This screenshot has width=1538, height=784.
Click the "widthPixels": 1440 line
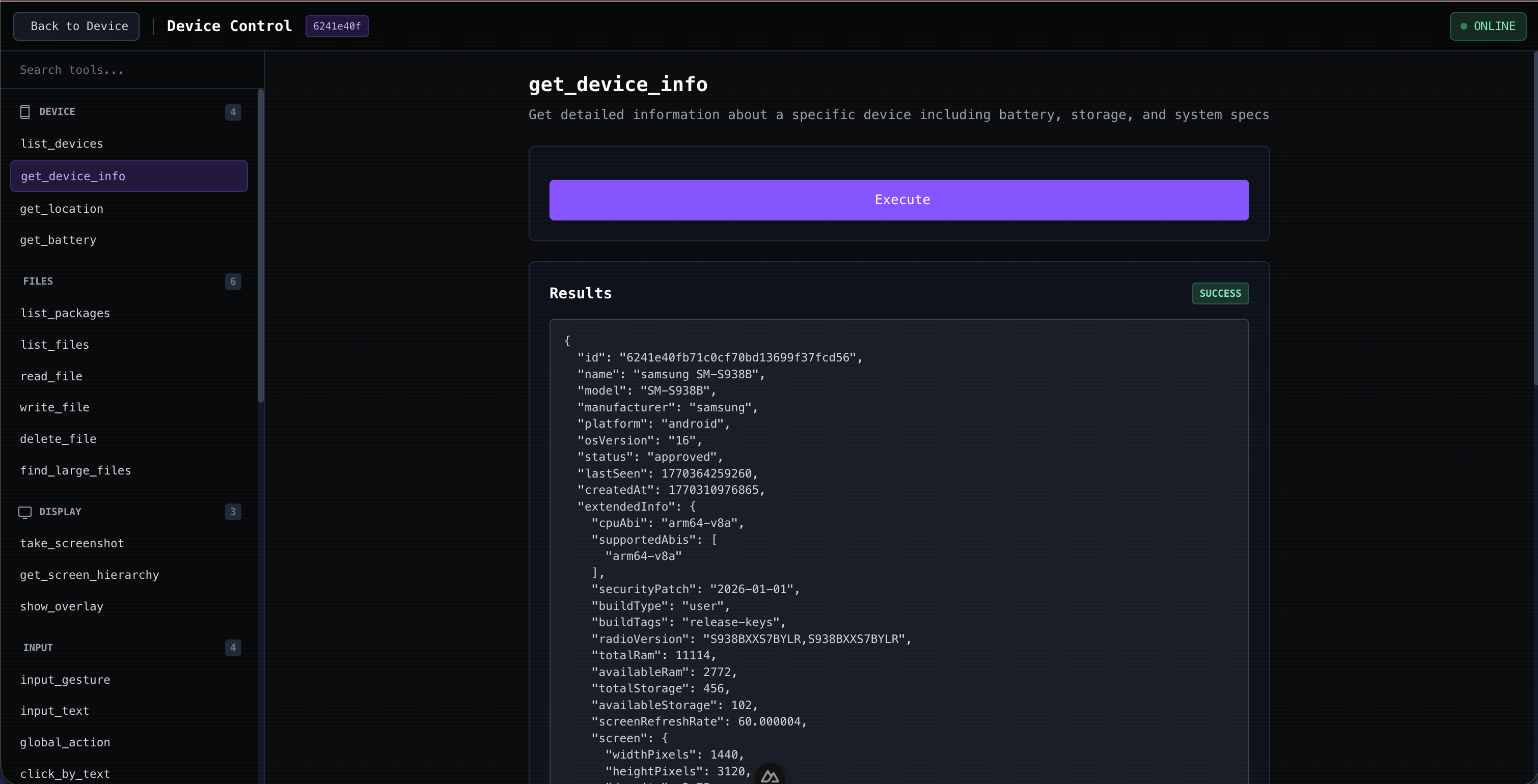(x=675, y=755)
